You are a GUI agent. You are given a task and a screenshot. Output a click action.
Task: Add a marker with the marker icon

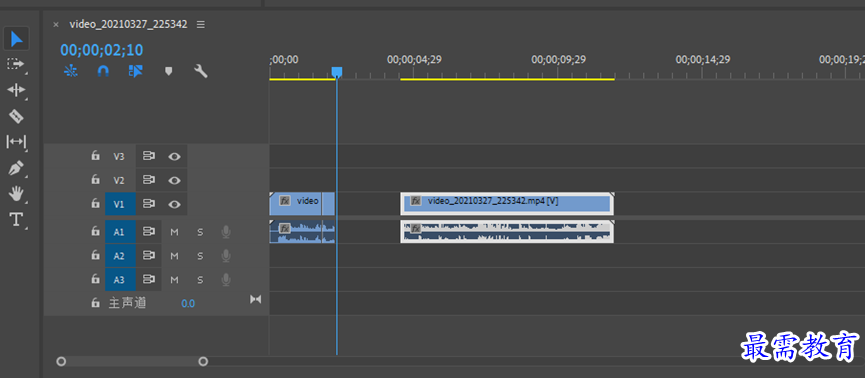[x=169, y=71]
